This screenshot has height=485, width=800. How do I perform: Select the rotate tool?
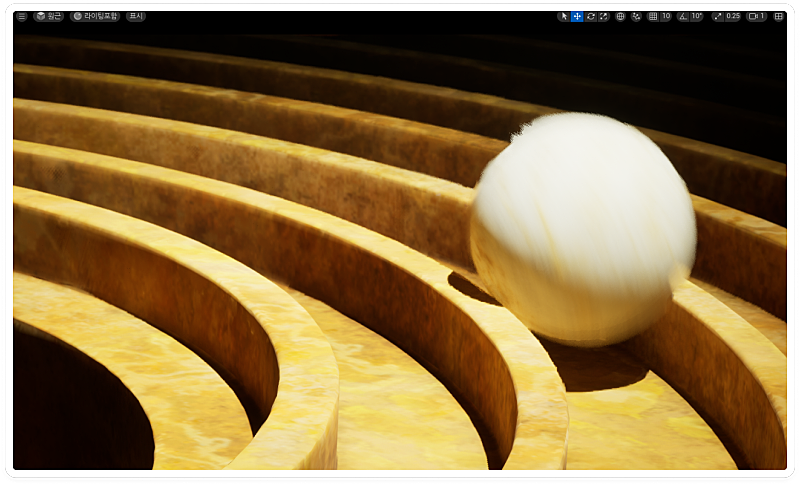click(590, 16)
